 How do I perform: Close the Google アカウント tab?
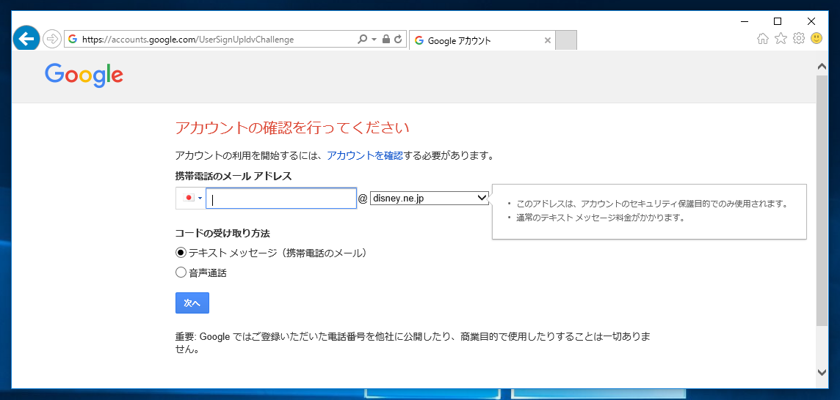(x=547, y=40)
